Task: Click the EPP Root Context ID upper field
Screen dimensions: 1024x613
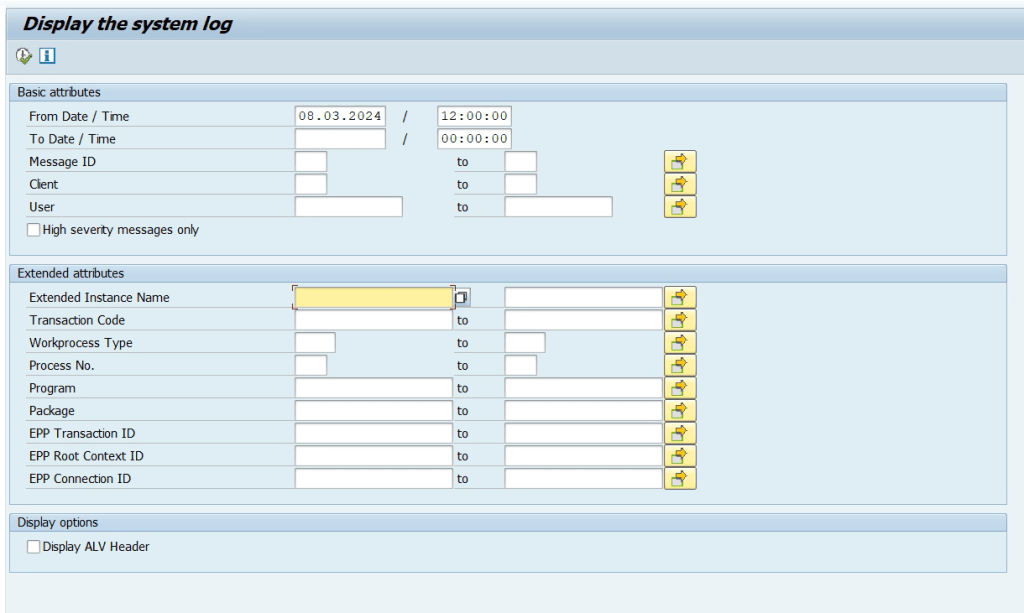Action: (x=583, y=456)
